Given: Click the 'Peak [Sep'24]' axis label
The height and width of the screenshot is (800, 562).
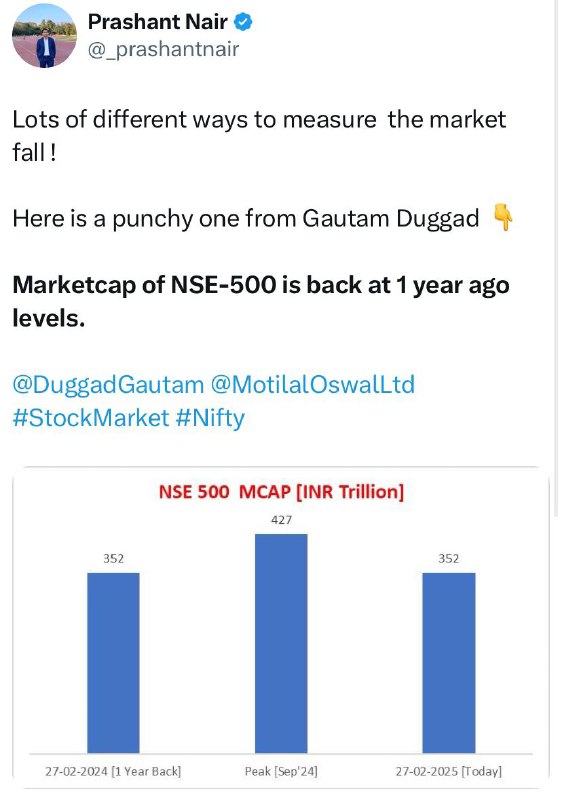Looking at the screenshot, I should coord(281,771).
